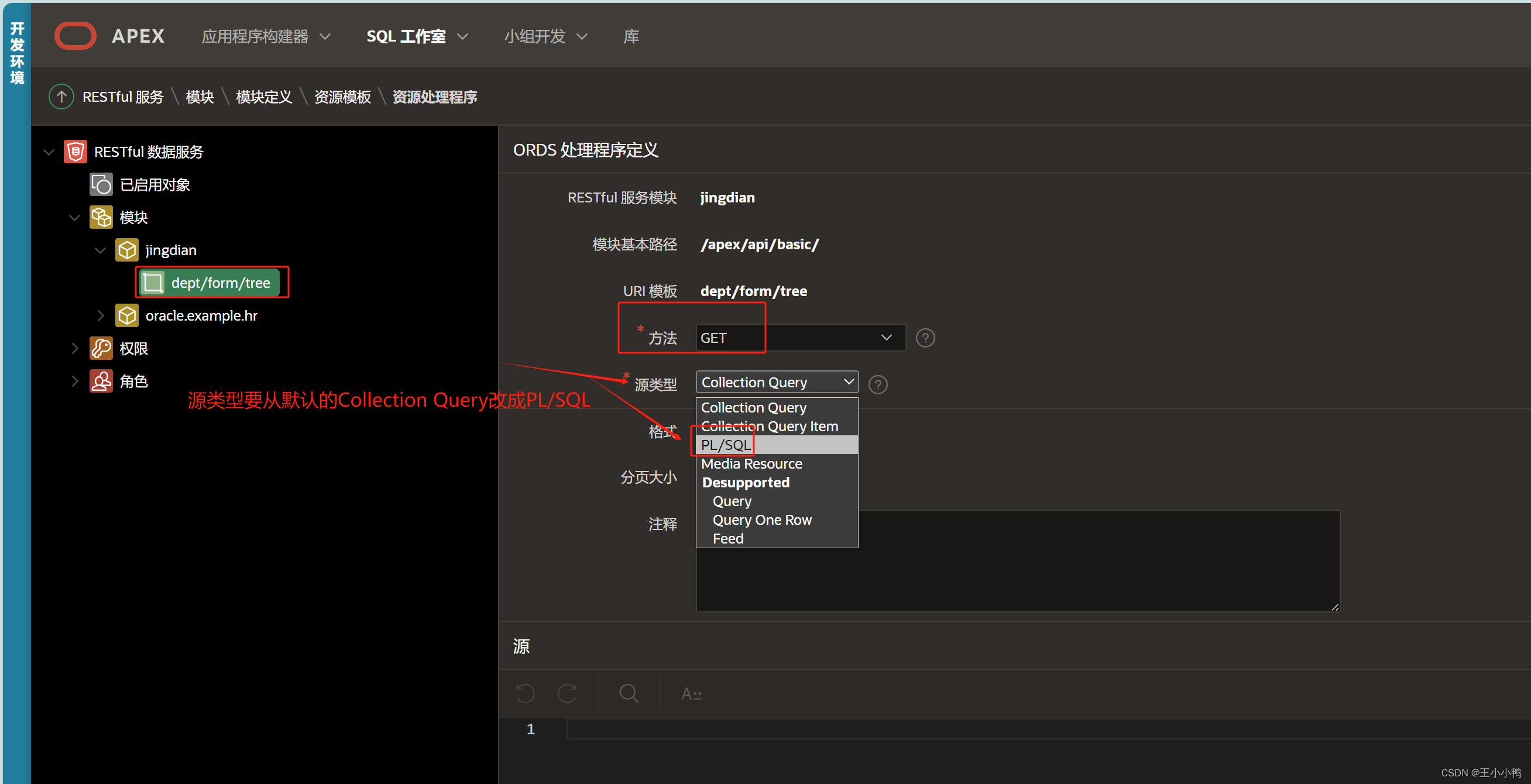Screen dimensions: 1531x784
Task: Click line 1 of source code editor
Action: tap(1048, 729)
